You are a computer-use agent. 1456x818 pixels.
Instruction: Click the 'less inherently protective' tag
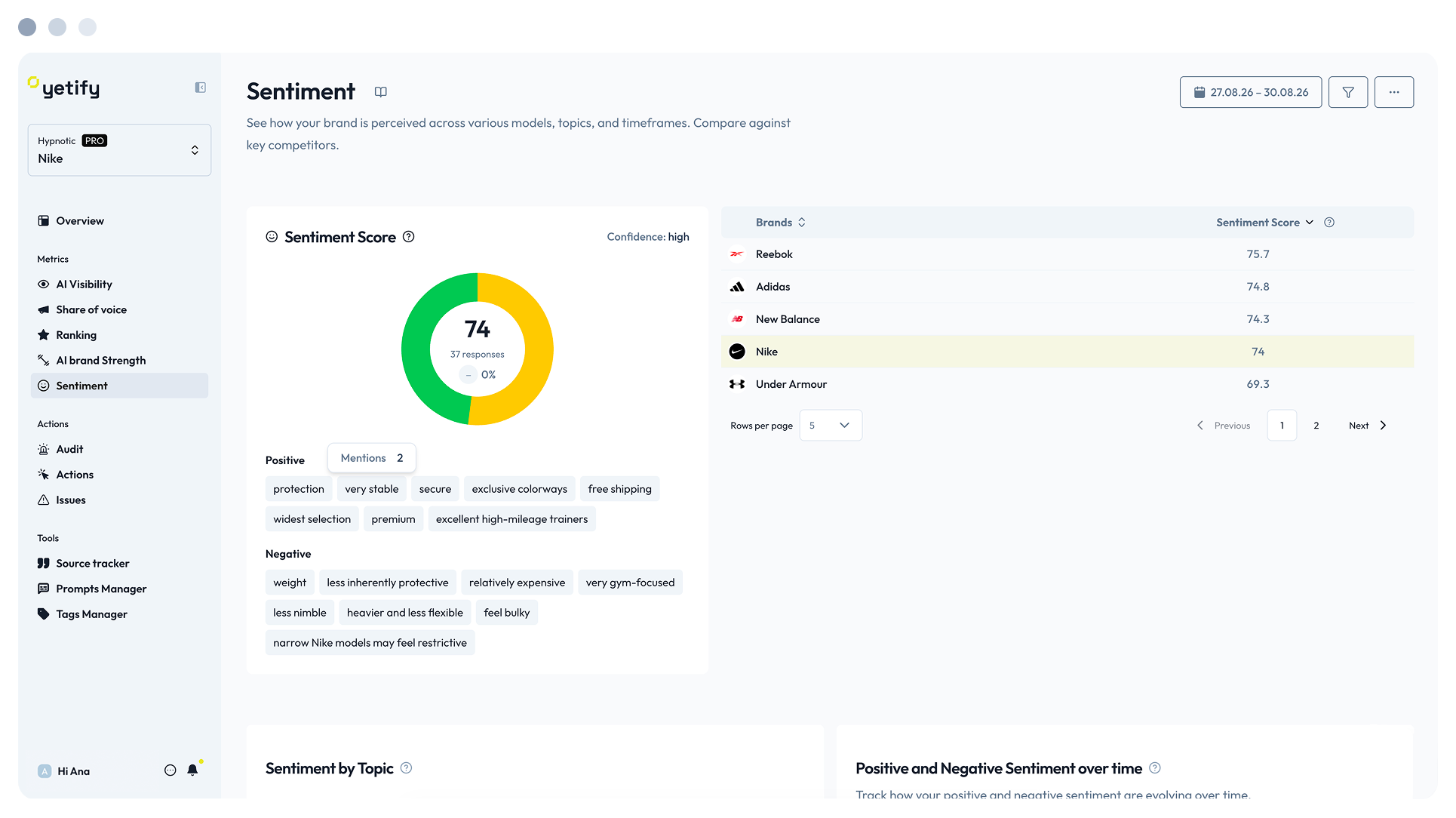point(388,583)
